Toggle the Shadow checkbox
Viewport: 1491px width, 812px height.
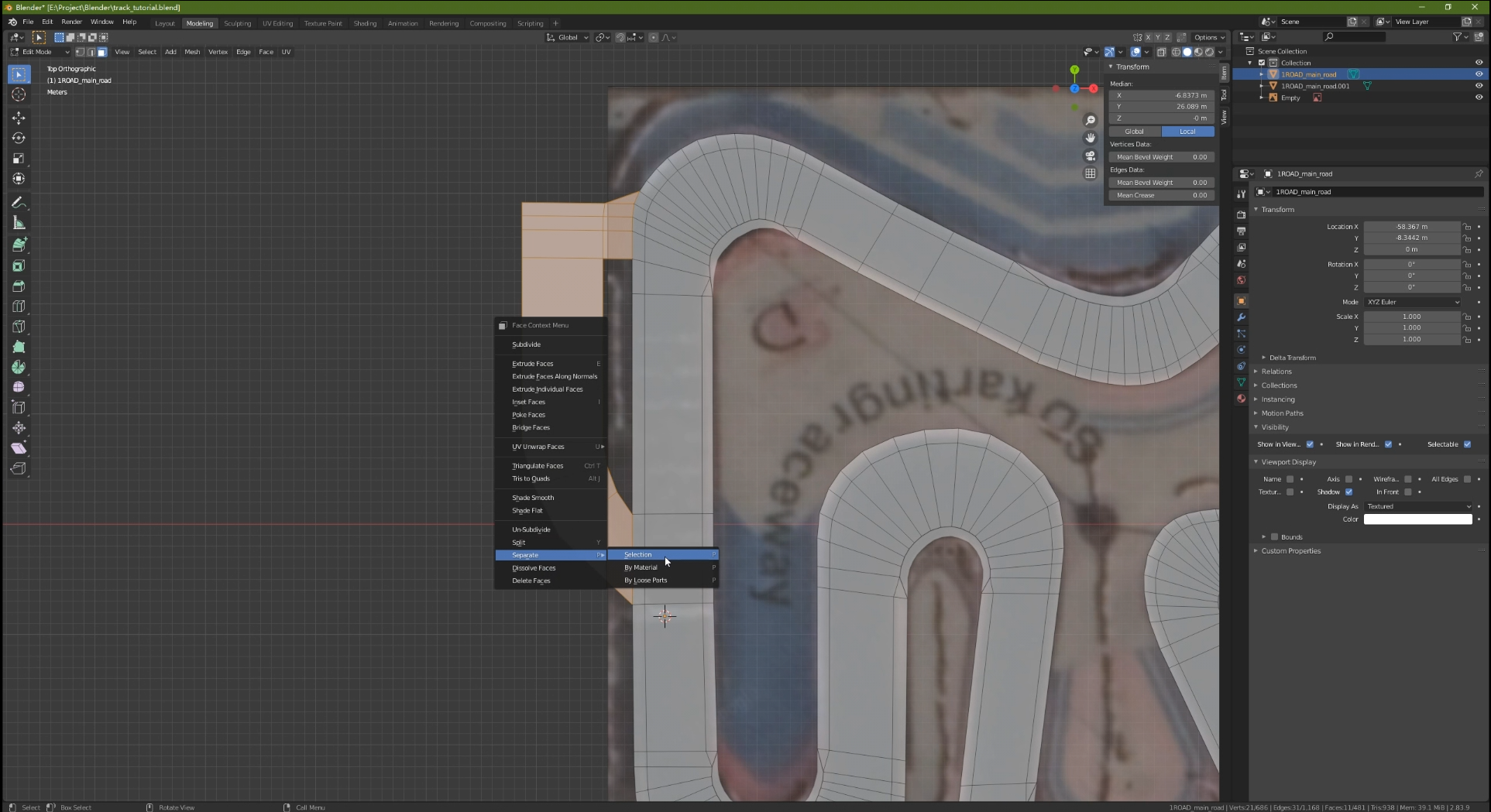point(1348,492)
